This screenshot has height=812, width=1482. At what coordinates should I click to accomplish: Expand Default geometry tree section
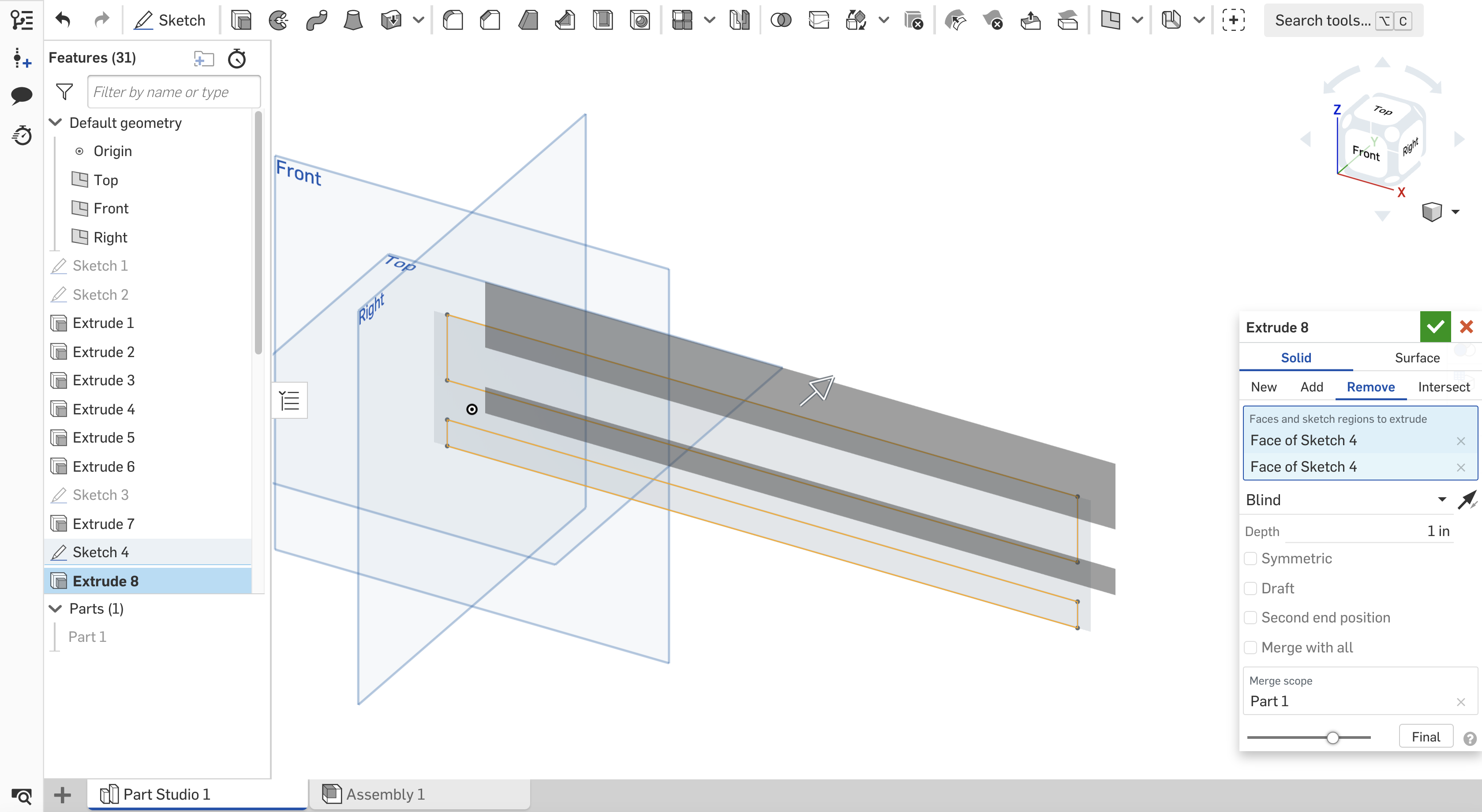coord(56,122)
